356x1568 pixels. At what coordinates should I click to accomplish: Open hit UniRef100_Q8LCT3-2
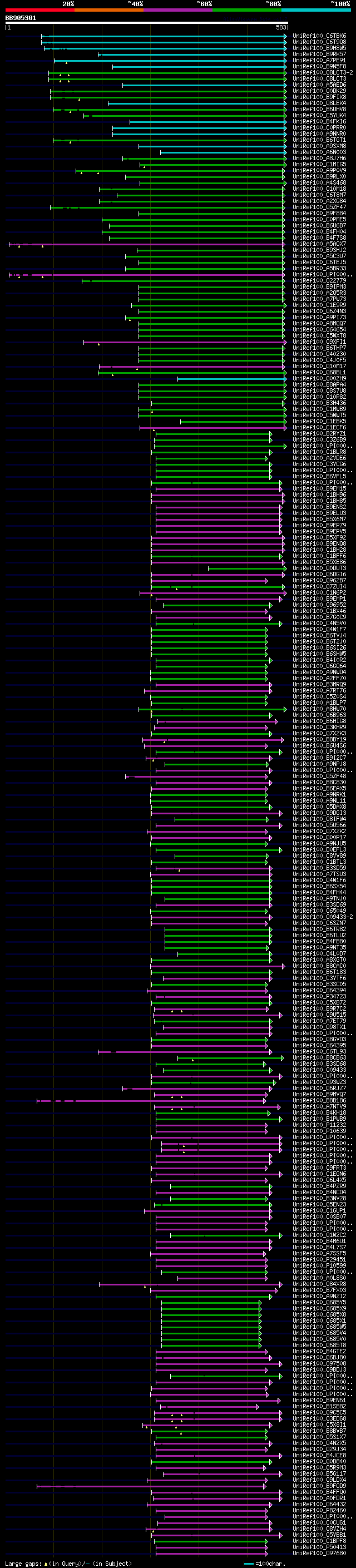point(323,72)
